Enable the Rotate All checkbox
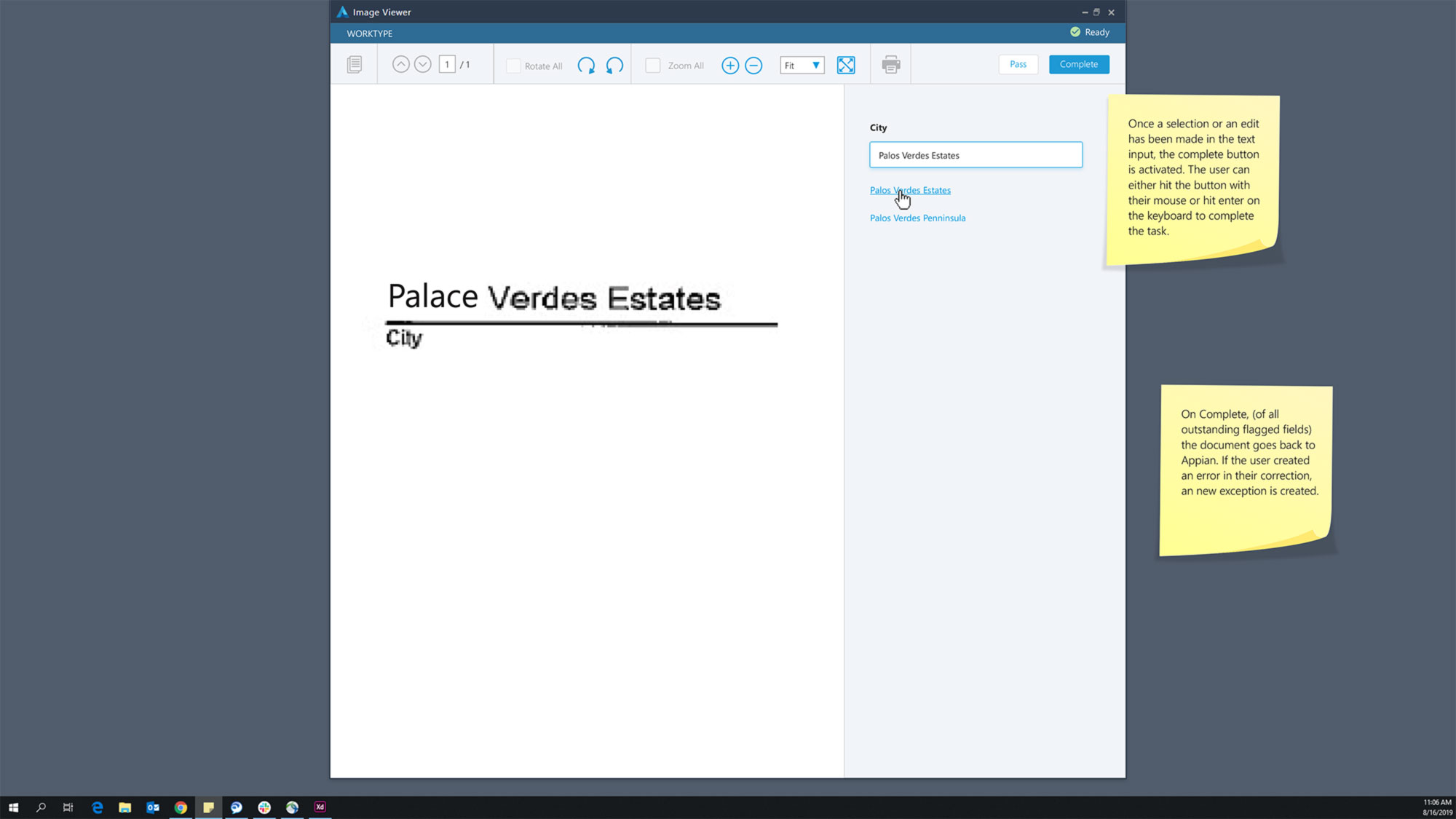 click(513, 66)
